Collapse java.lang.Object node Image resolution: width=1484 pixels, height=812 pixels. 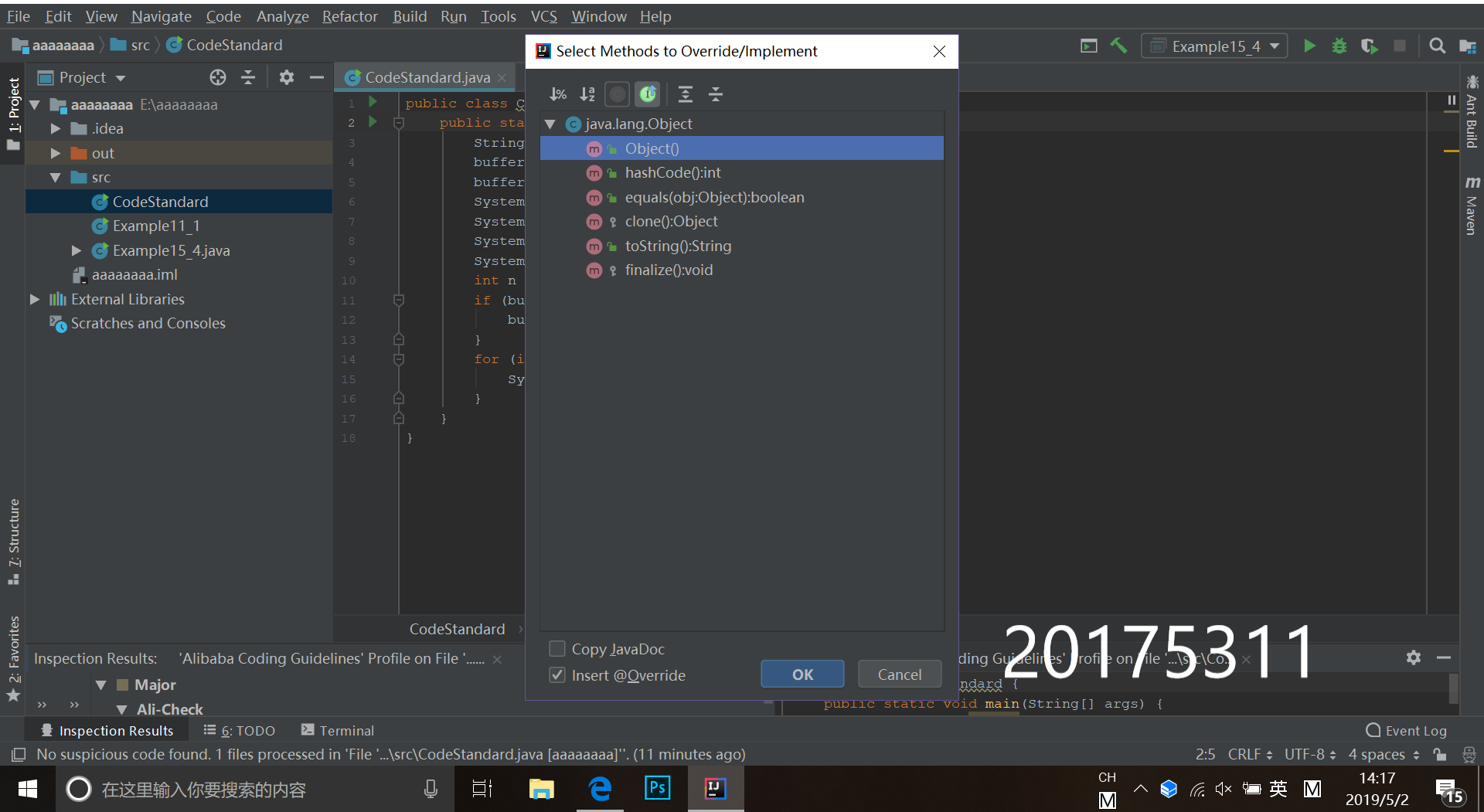point(550,124)
